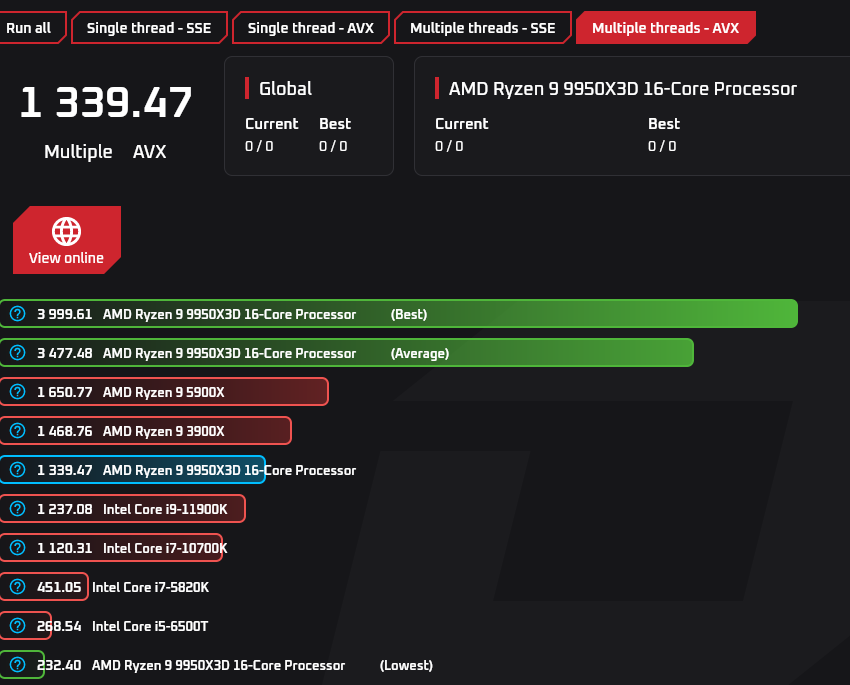850x685 pixels.
Task: Click the (Average) label on second bar
Action: [420, 353]
